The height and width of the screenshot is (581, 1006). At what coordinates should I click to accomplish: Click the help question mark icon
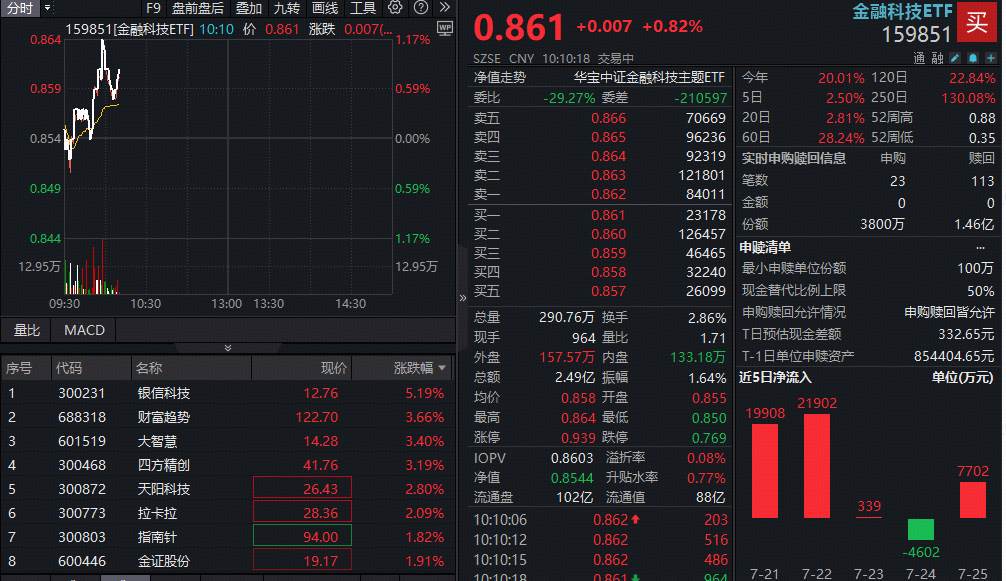[x=423, y=8]
